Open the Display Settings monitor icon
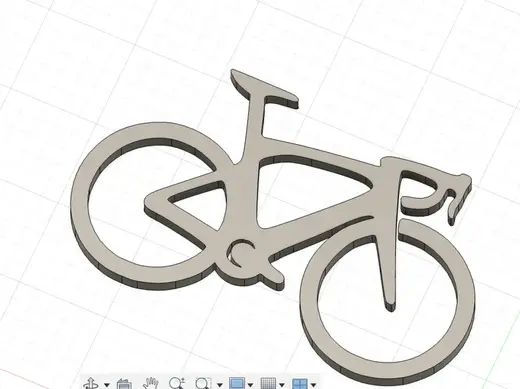Screen dimensions: 520x389 (237, 383)
